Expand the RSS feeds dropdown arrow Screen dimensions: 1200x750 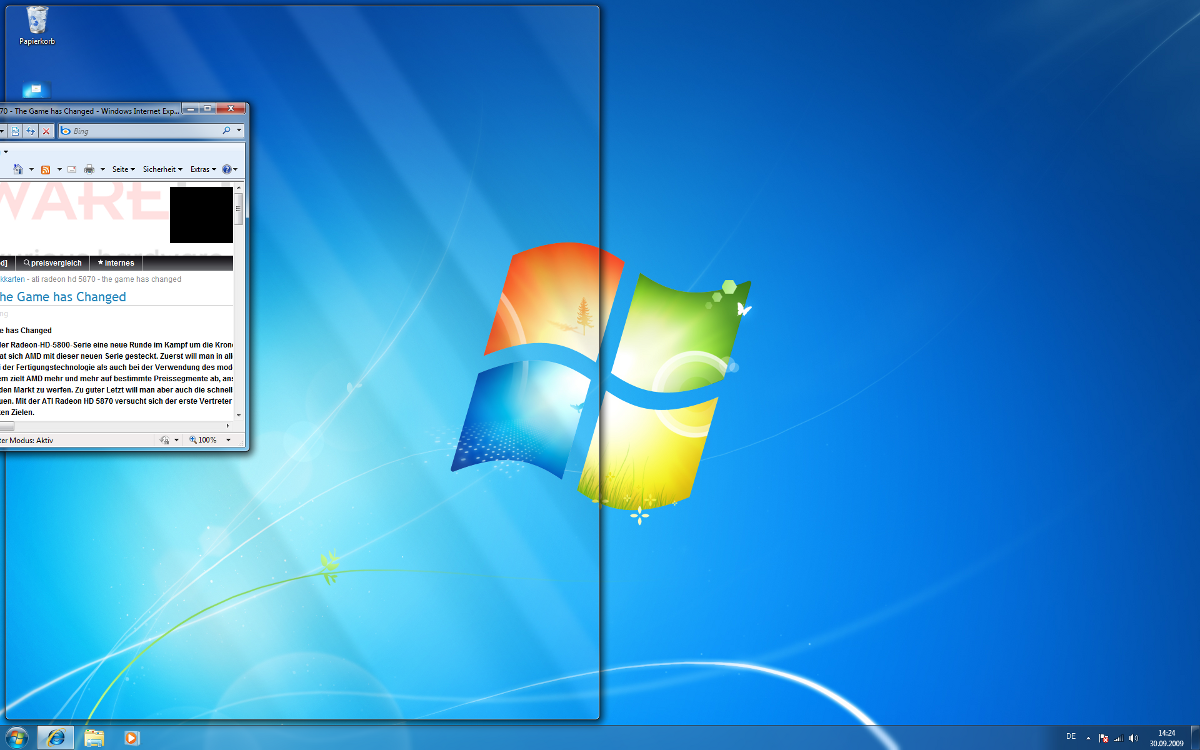(59, 169)
